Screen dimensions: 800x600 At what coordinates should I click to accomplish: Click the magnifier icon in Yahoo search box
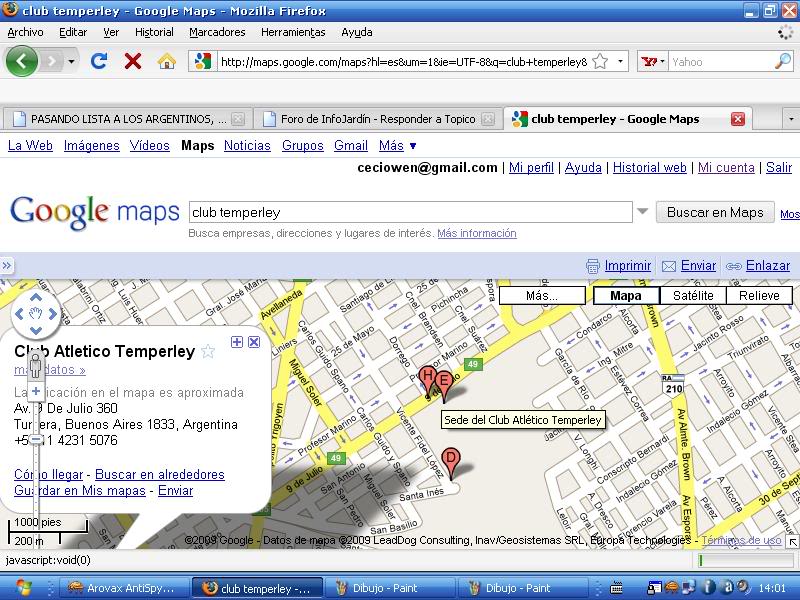pos(783,62)
